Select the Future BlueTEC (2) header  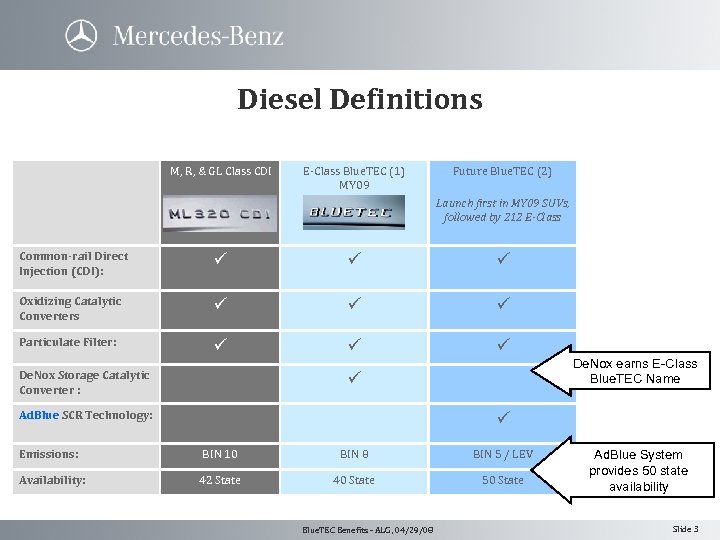point(502,171)
